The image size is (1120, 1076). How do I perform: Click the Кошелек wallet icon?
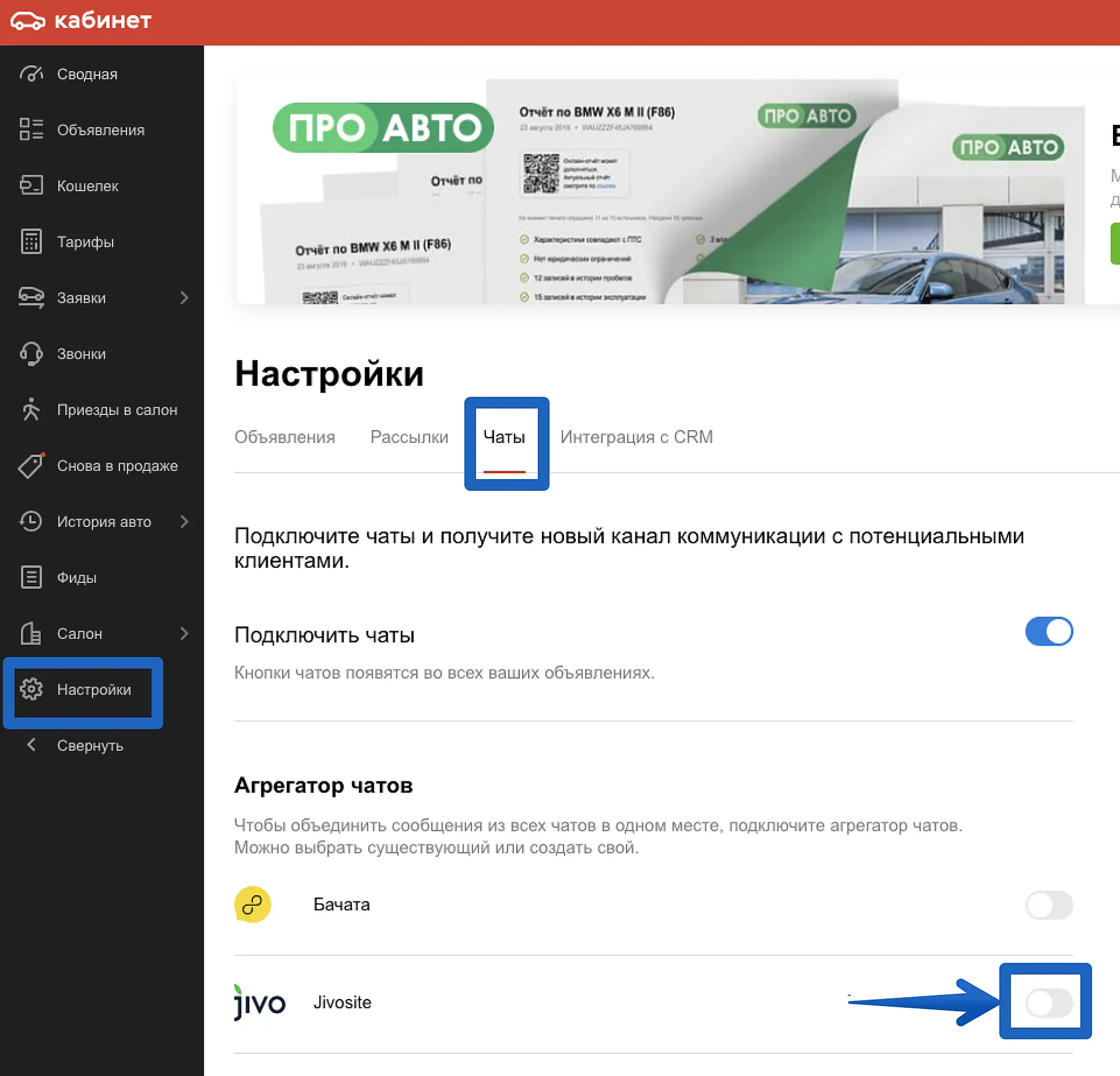coord(31,186)
